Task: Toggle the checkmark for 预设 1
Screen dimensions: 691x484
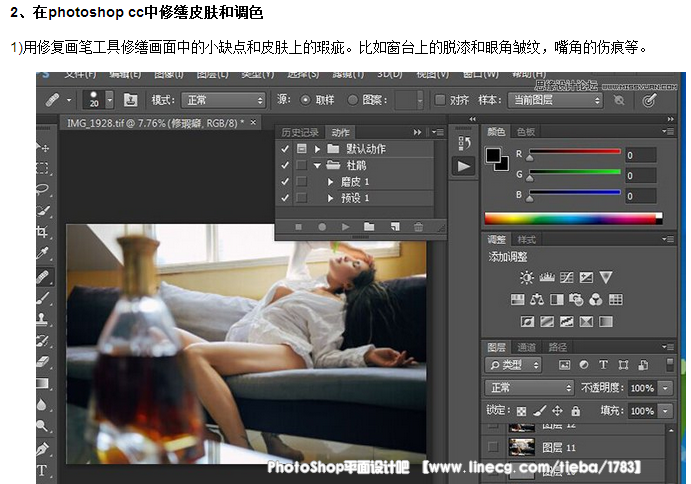Action: pos(285,198)
